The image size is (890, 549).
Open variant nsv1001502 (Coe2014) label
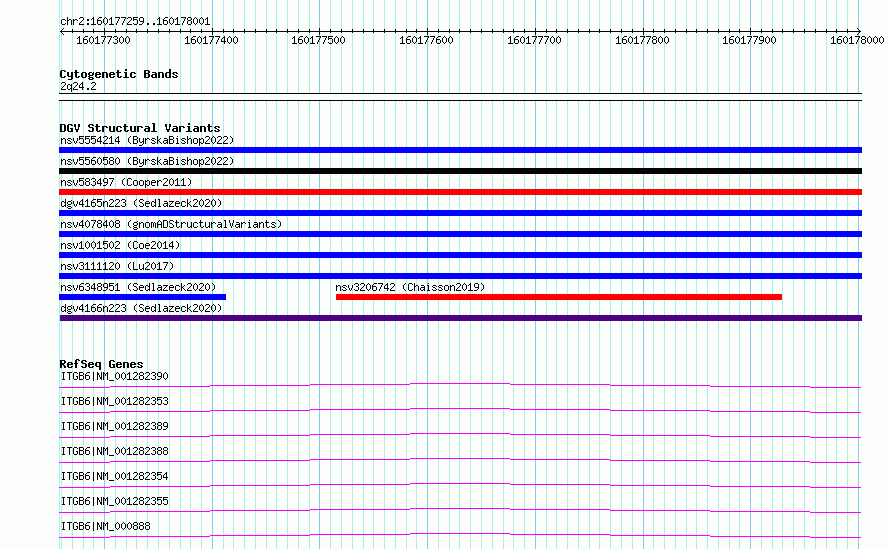[x=120, y=245]
